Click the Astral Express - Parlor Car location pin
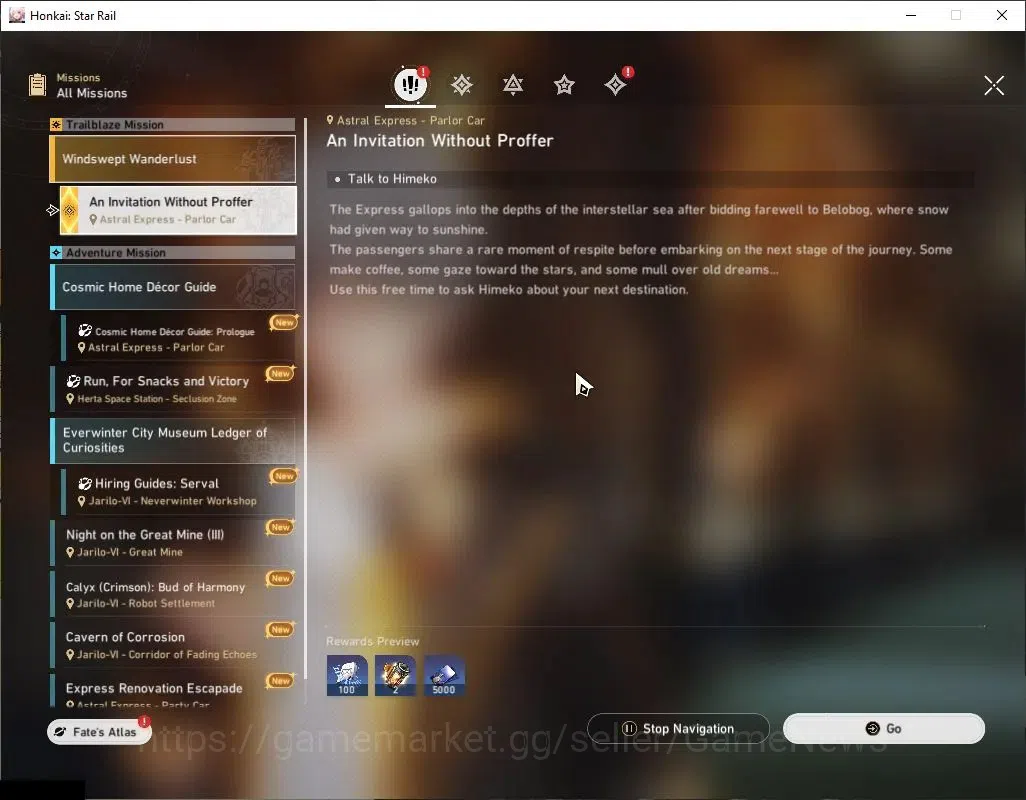Image resolution: width=1026 pixels, height=800 pixels. pyautogui.click(x=330, y=120)
